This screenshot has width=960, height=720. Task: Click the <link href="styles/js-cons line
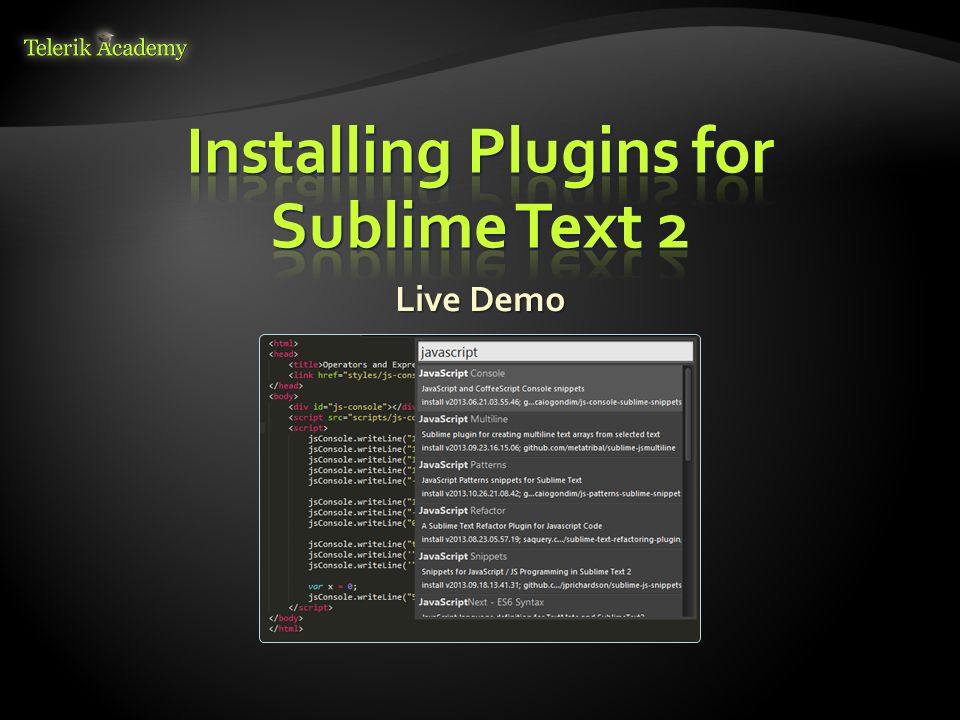click(351, 375)
